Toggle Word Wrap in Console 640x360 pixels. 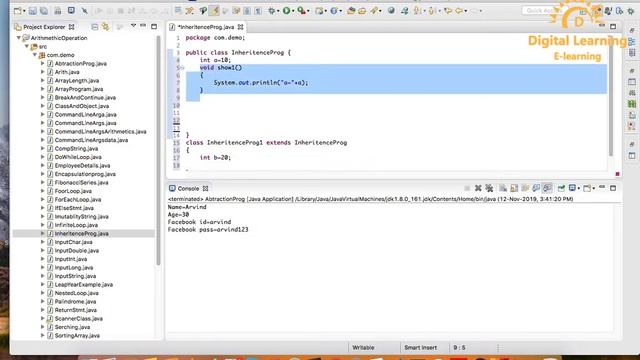(x=525, y=188)
